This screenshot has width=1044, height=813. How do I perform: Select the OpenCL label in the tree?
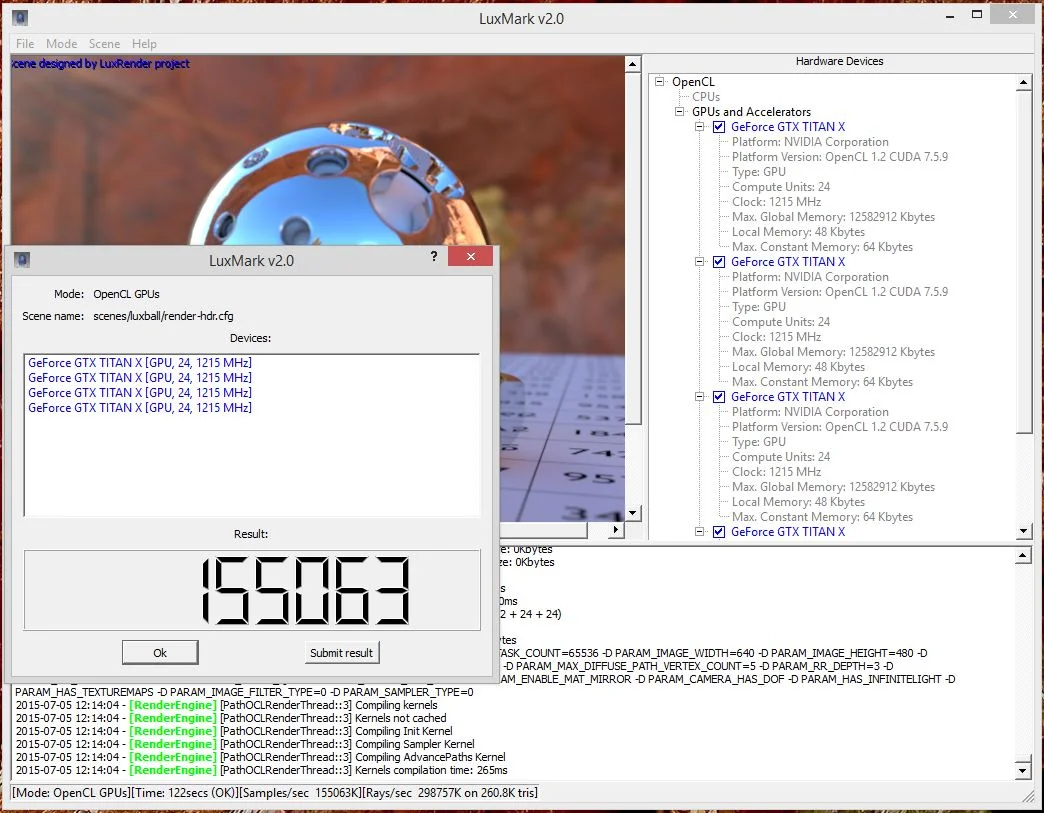tap(693, 81)
